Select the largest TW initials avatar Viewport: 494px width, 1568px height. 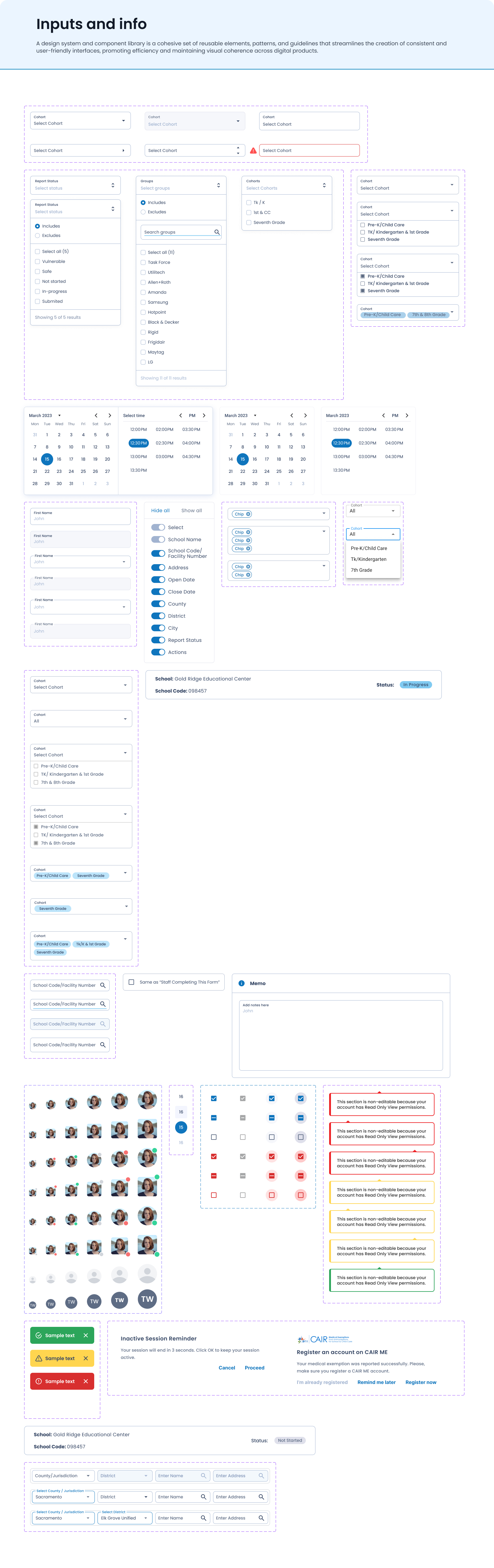click(147, 1299)
